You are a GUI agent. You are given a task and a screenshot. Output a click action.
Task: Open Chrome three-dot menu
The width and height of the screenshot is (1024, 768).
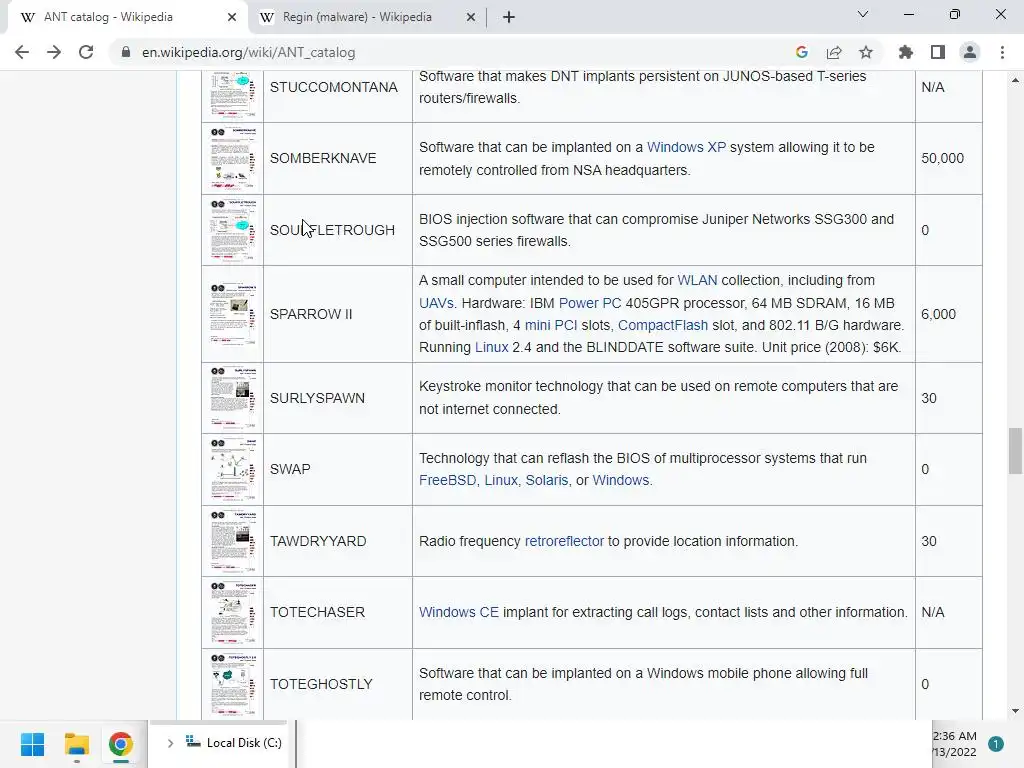(1002, 52)
